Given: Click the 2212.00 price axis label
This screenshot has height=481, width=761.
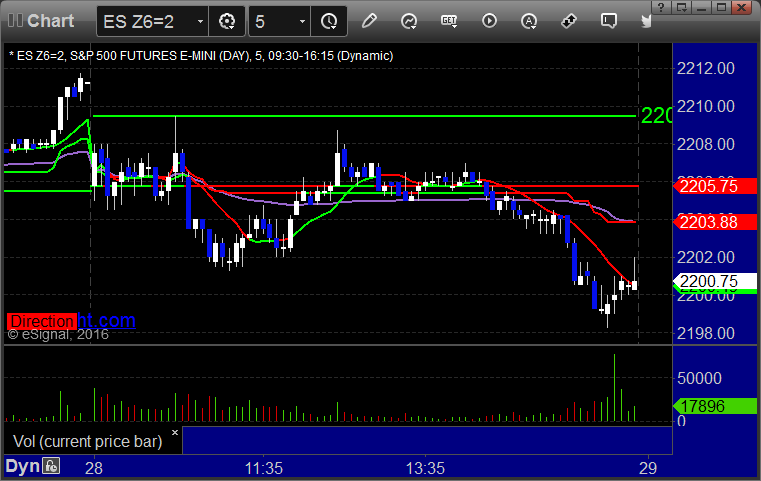Looking at the screenshot, I should pos(706,68).
